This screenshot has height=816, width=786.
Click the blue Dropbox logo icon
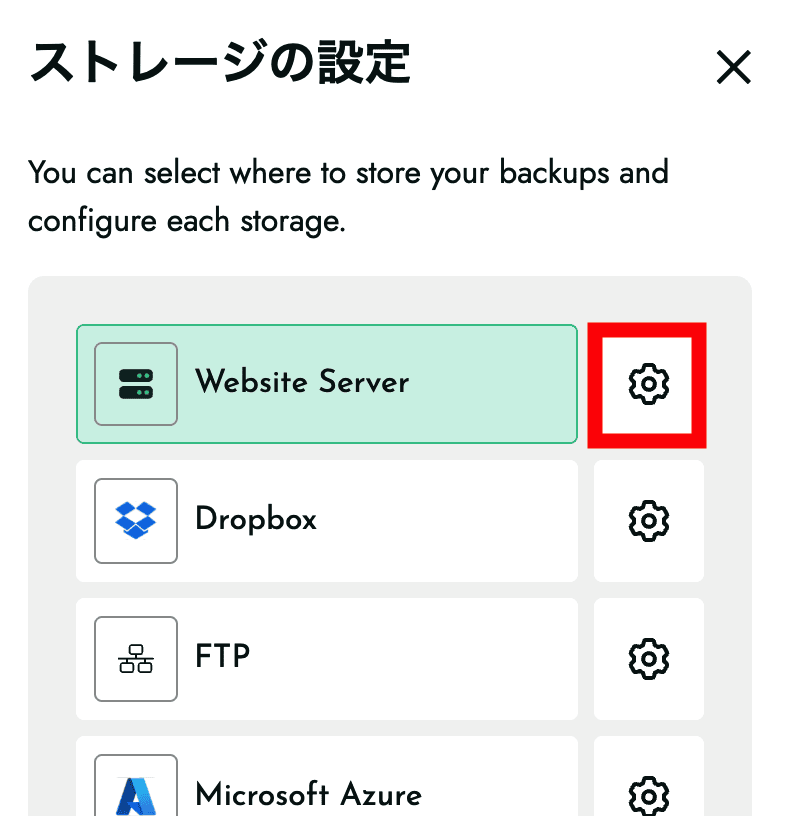pyautogui.click(x=136, y=521)
